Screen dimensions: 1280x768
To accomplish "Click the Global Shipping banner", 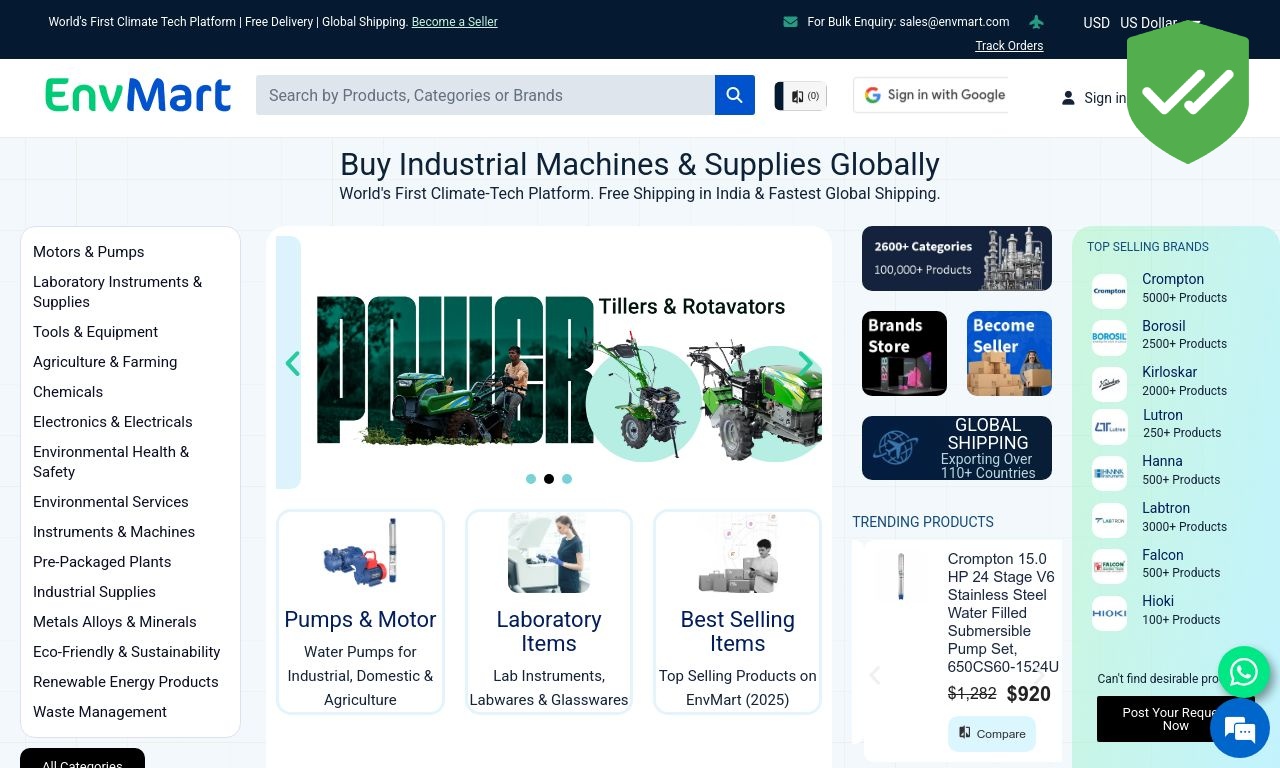I will click(x=957, y=448).
